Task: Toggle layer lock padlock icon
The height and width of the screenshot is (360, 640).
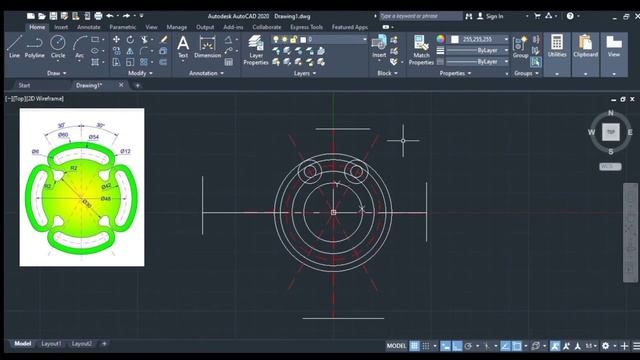Action: pyautogui.click(x=293, y=39)
